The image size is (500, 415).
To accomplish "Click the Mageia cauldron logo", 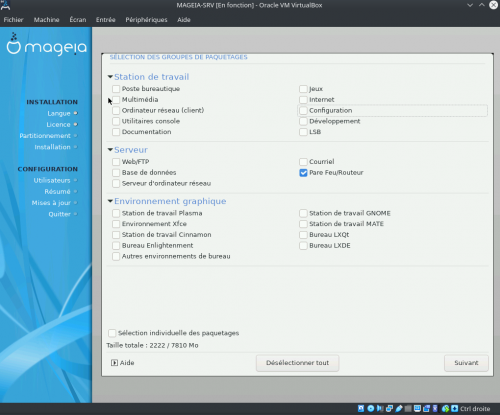I will coord(14,43).
